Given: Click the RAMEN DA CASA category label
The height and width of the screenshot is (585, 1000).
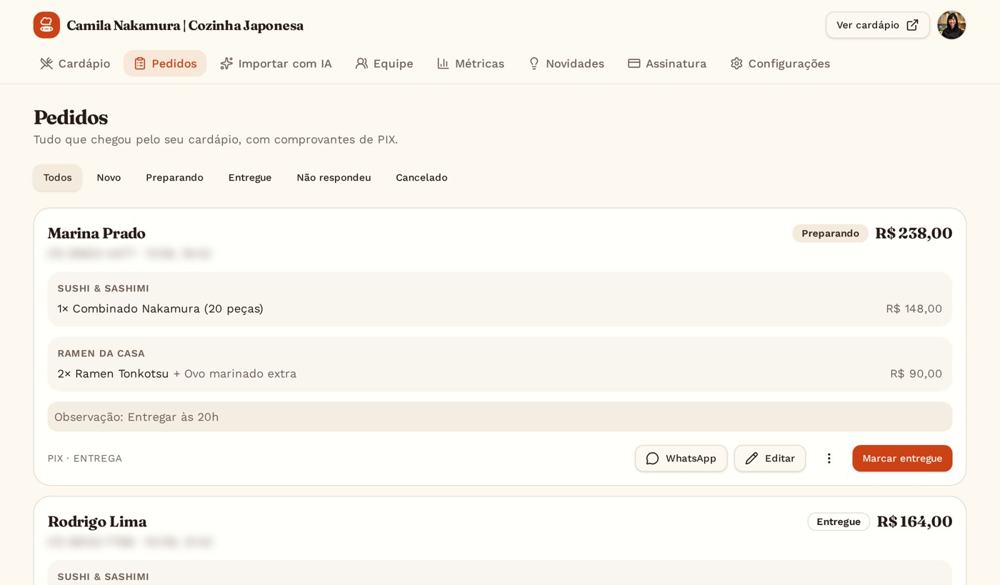Looking at the screenshot, I should pos(101,353).
